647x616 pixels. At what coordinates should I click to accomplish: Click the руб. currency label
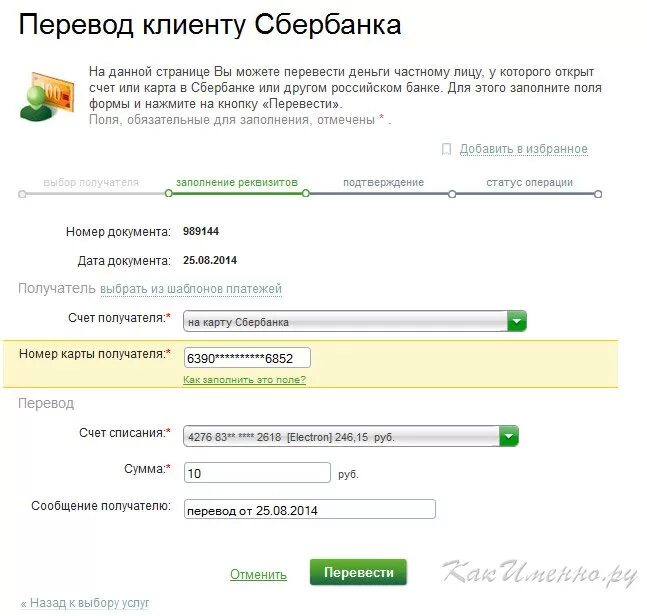pos(348,474)
